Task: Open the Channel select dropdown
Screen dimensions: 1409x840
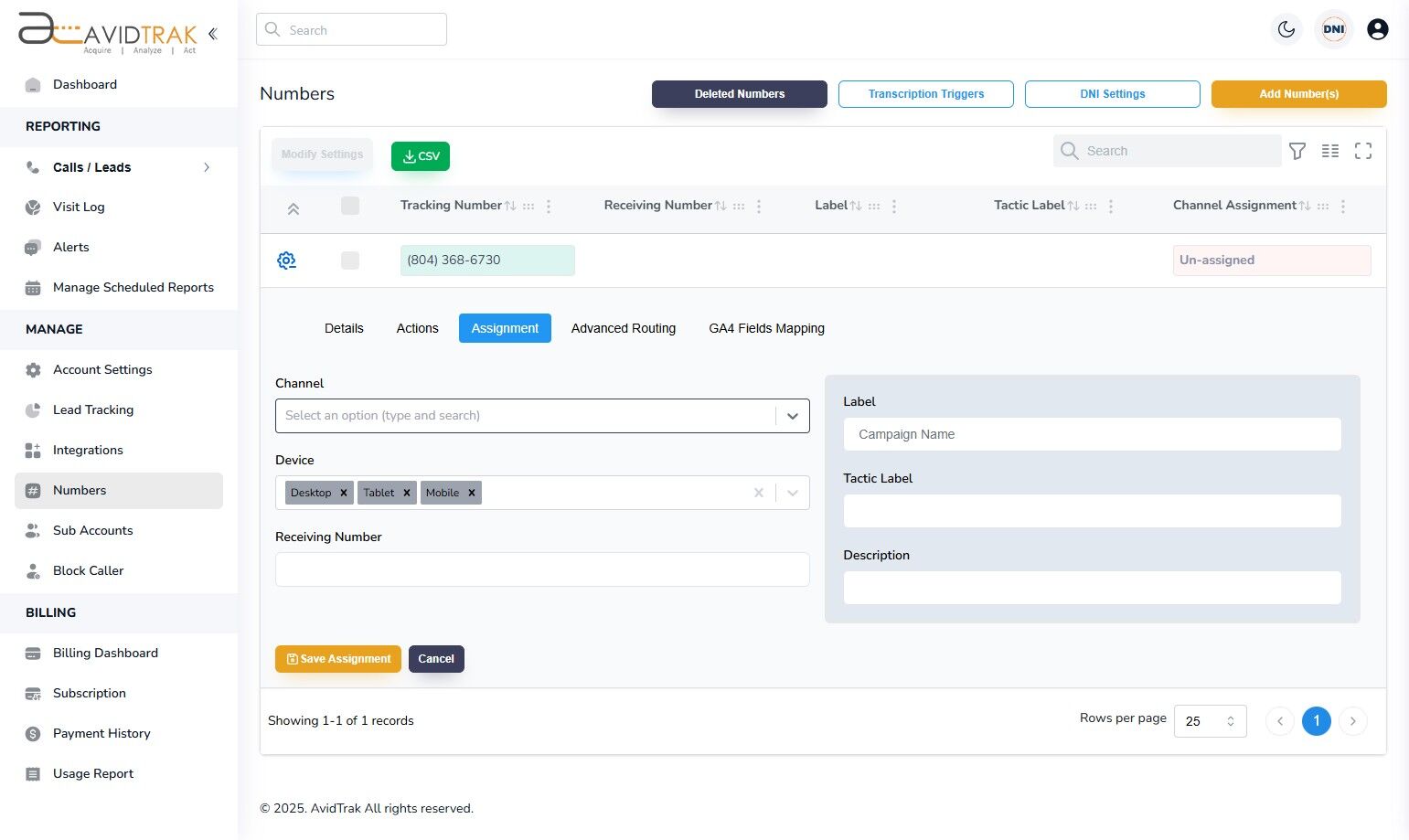Action: [x=542, y=416]
